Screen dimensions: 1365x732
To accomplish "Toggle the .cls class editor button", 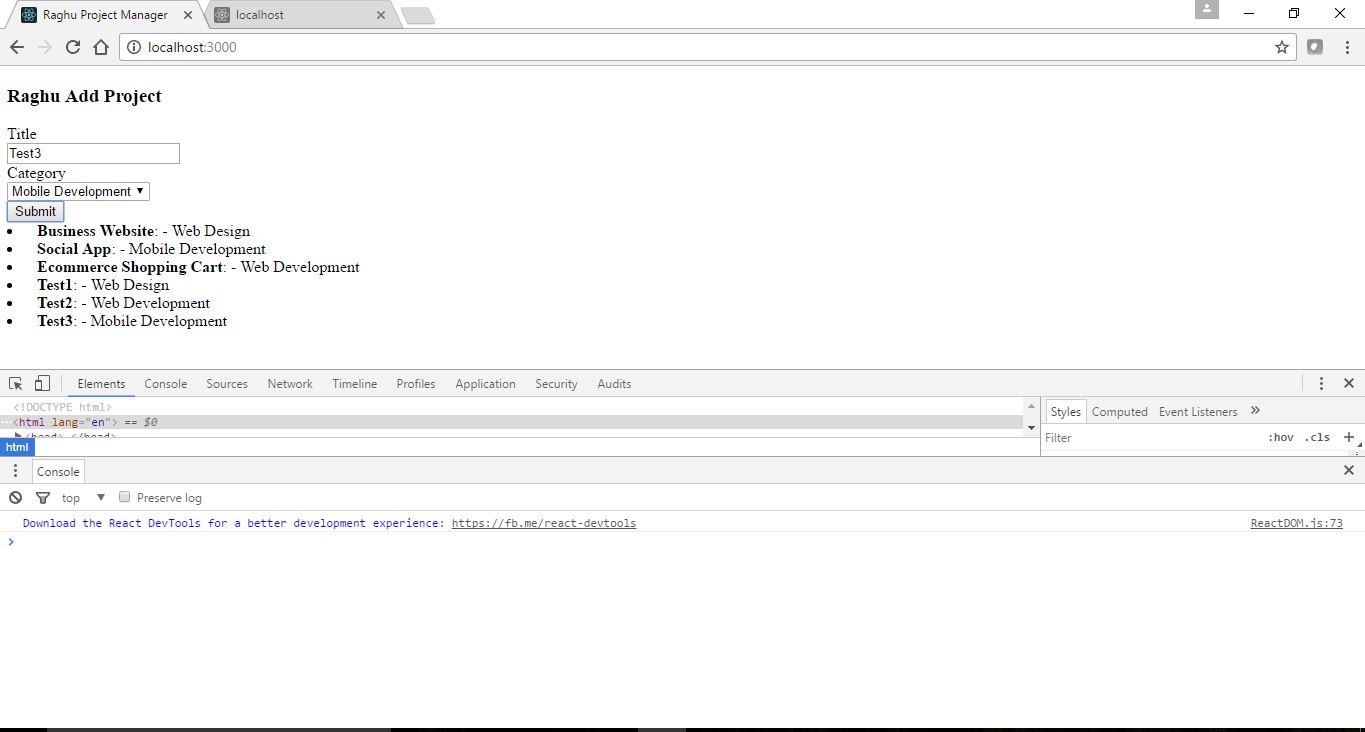I will (x=1317, y=437).
